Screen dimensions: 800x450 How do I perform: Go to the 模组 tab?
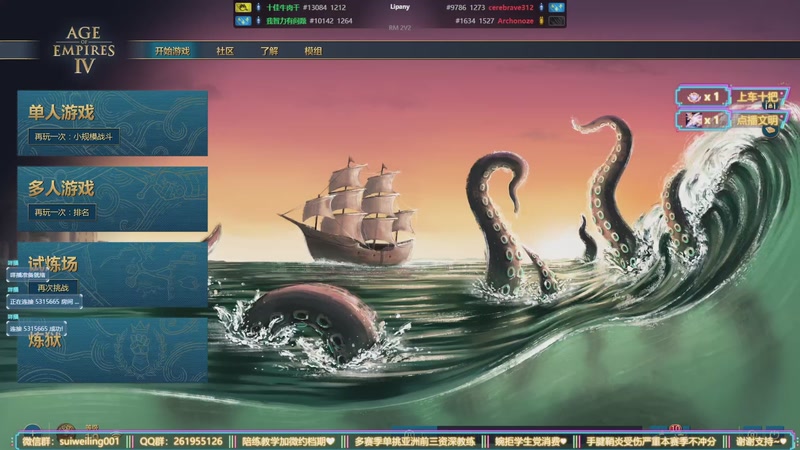click(313, 51)
